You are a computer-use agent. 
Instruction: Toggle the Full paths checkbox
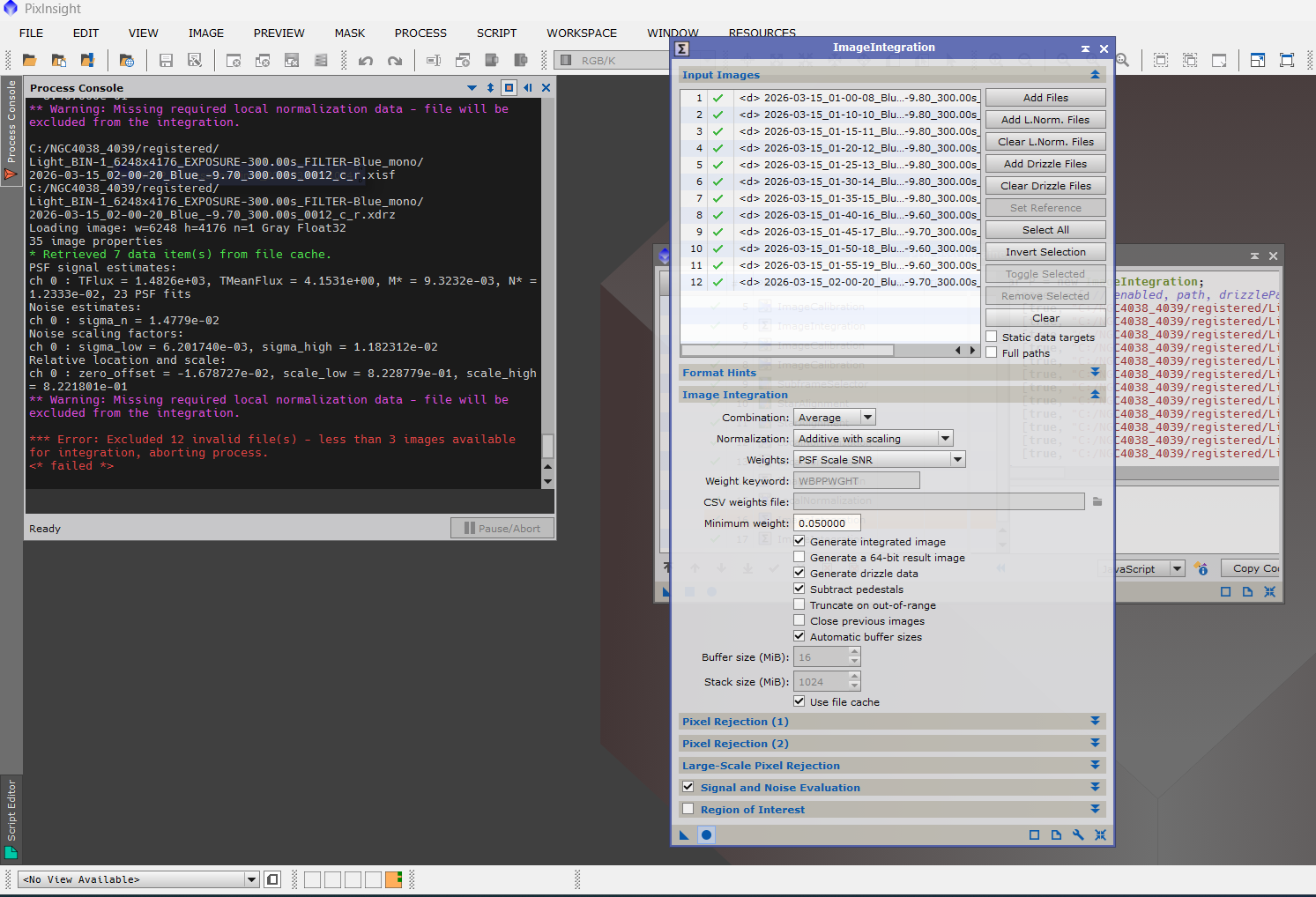[x=992, y=353]
